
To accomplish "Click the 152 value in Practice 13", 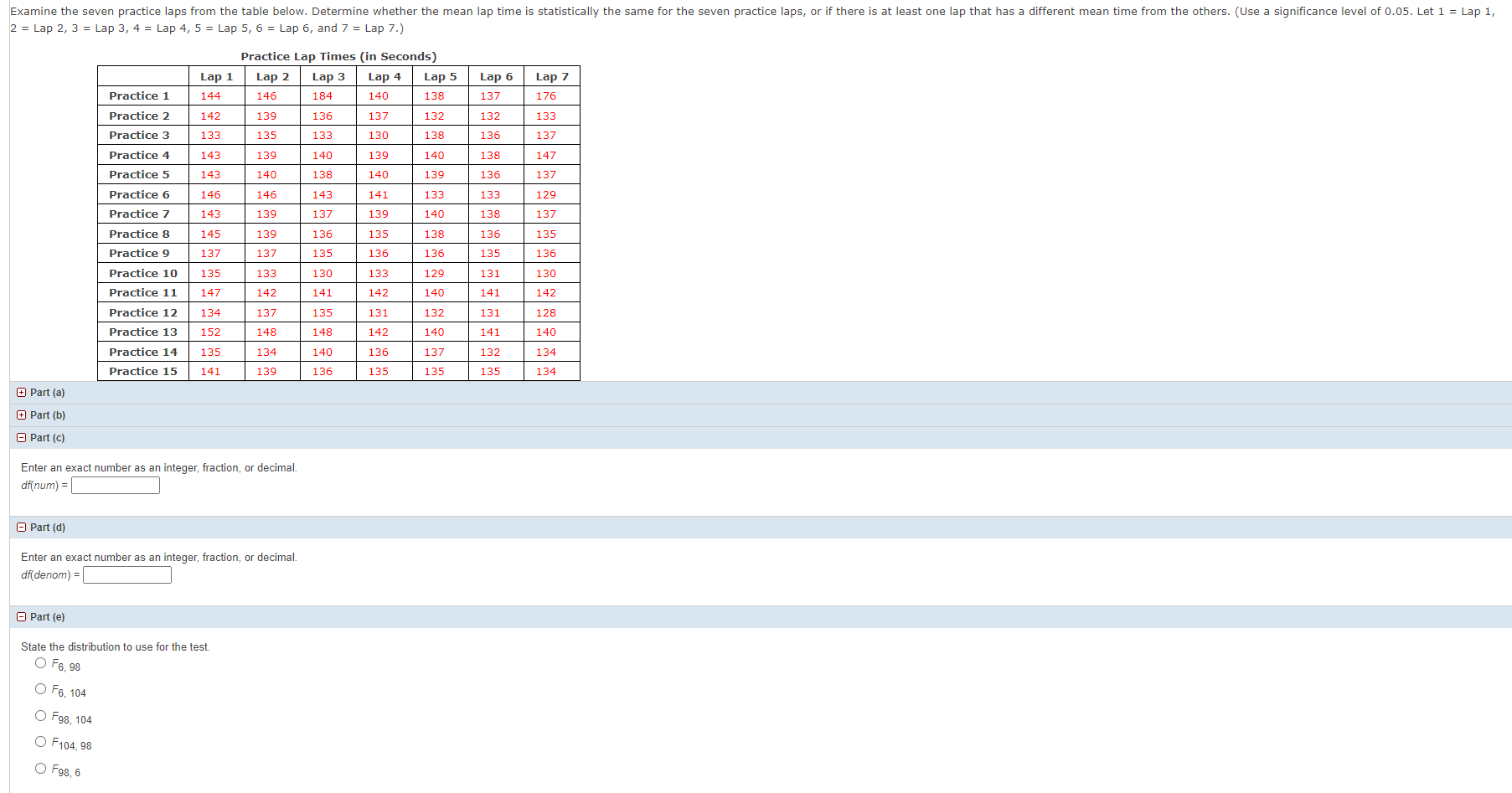I will (x=211, y=332).
